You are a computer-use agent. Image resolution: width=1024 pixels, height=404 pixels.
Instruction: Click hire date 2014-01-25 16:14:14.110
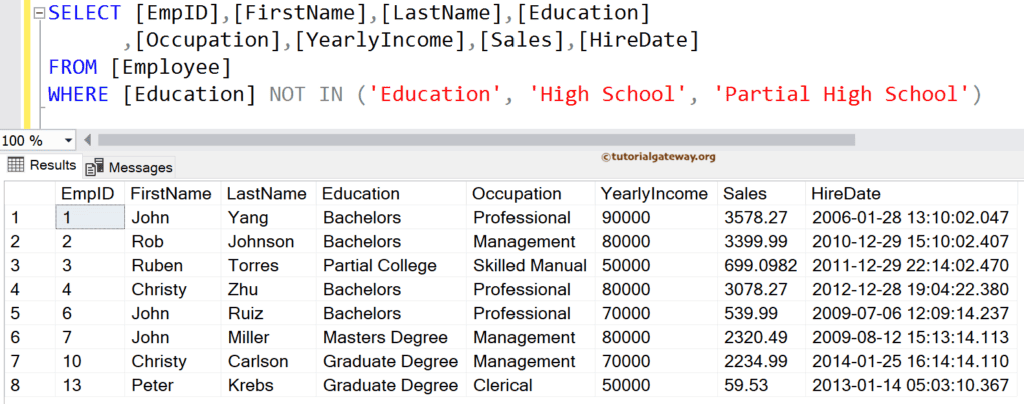[x=912, y=361]
